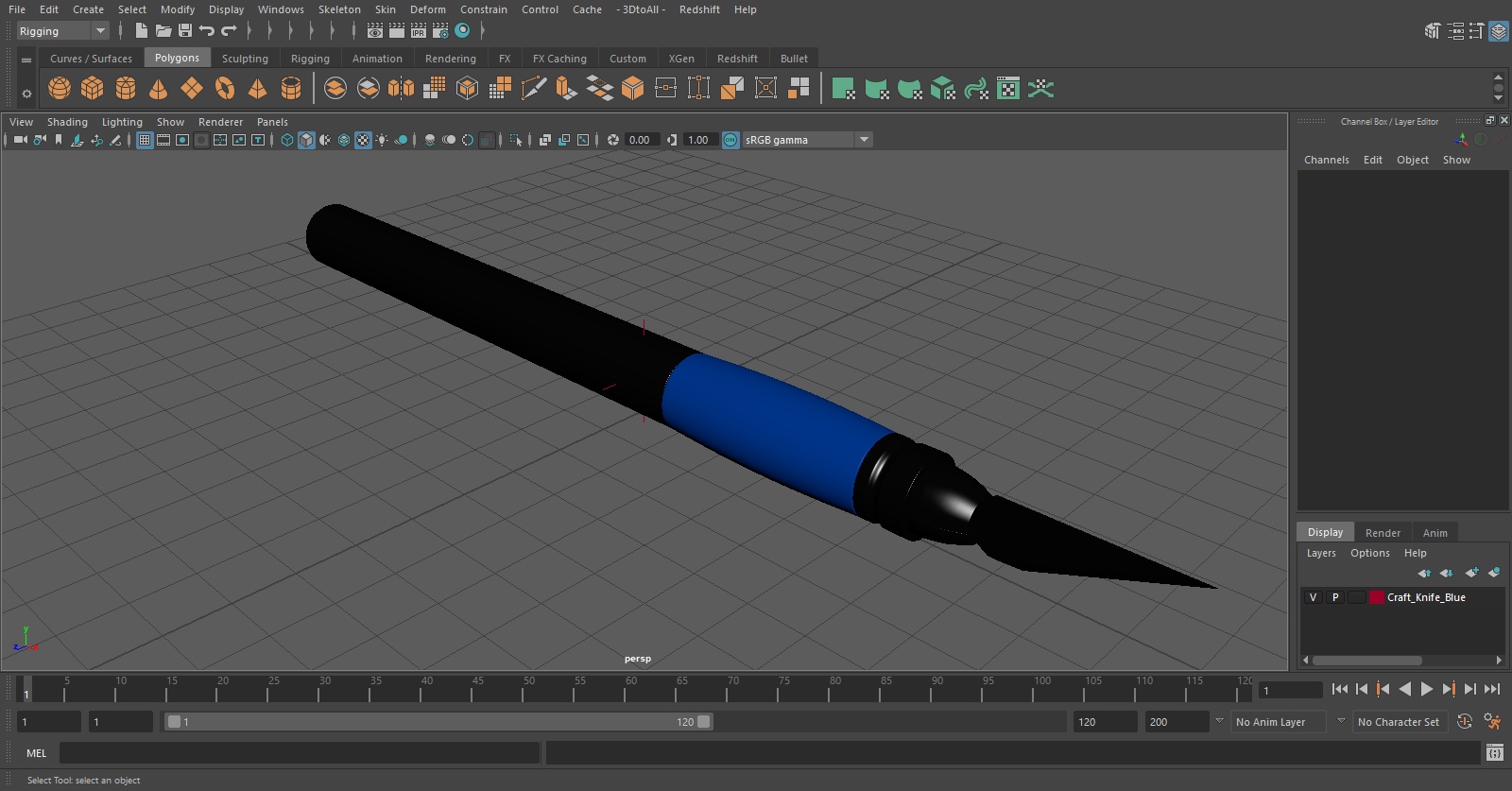Open the Redshift main menu
1512x791 pixels.
[x=699, y=9]
